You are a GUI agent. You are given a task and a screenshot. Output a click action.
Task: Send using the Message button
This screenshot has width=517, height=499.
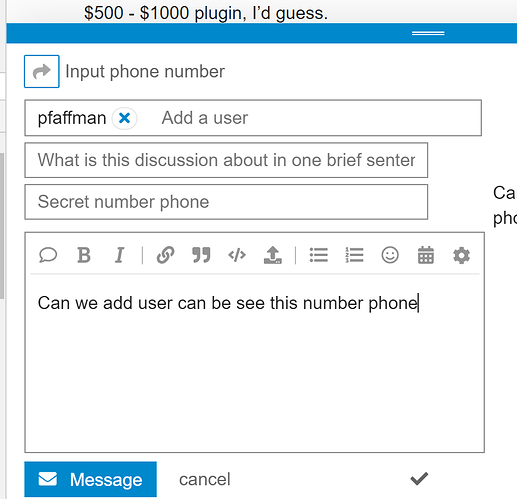click(x=90, y=479)
